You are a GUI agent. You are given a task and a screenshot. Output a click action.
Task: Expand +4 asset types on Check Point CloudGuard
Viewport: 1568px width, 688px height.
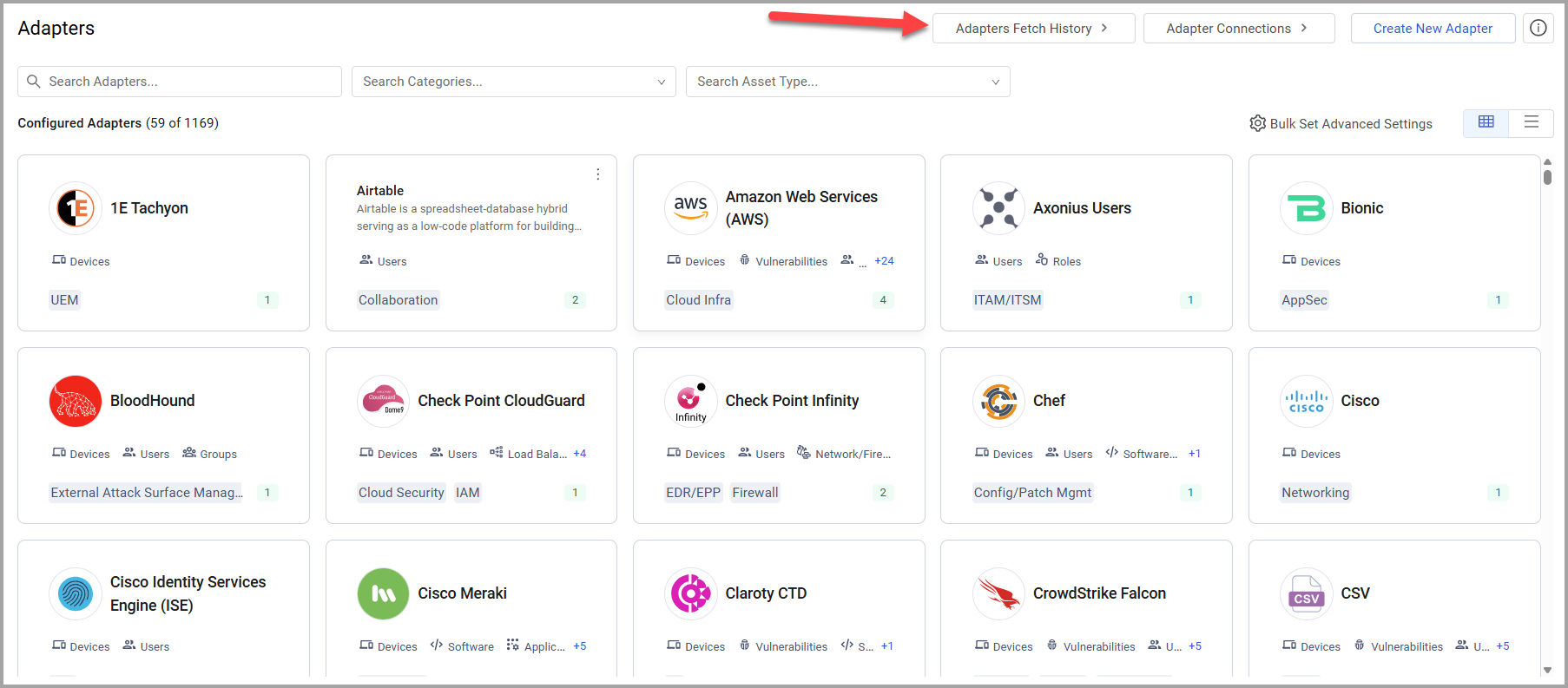[580, 454]
